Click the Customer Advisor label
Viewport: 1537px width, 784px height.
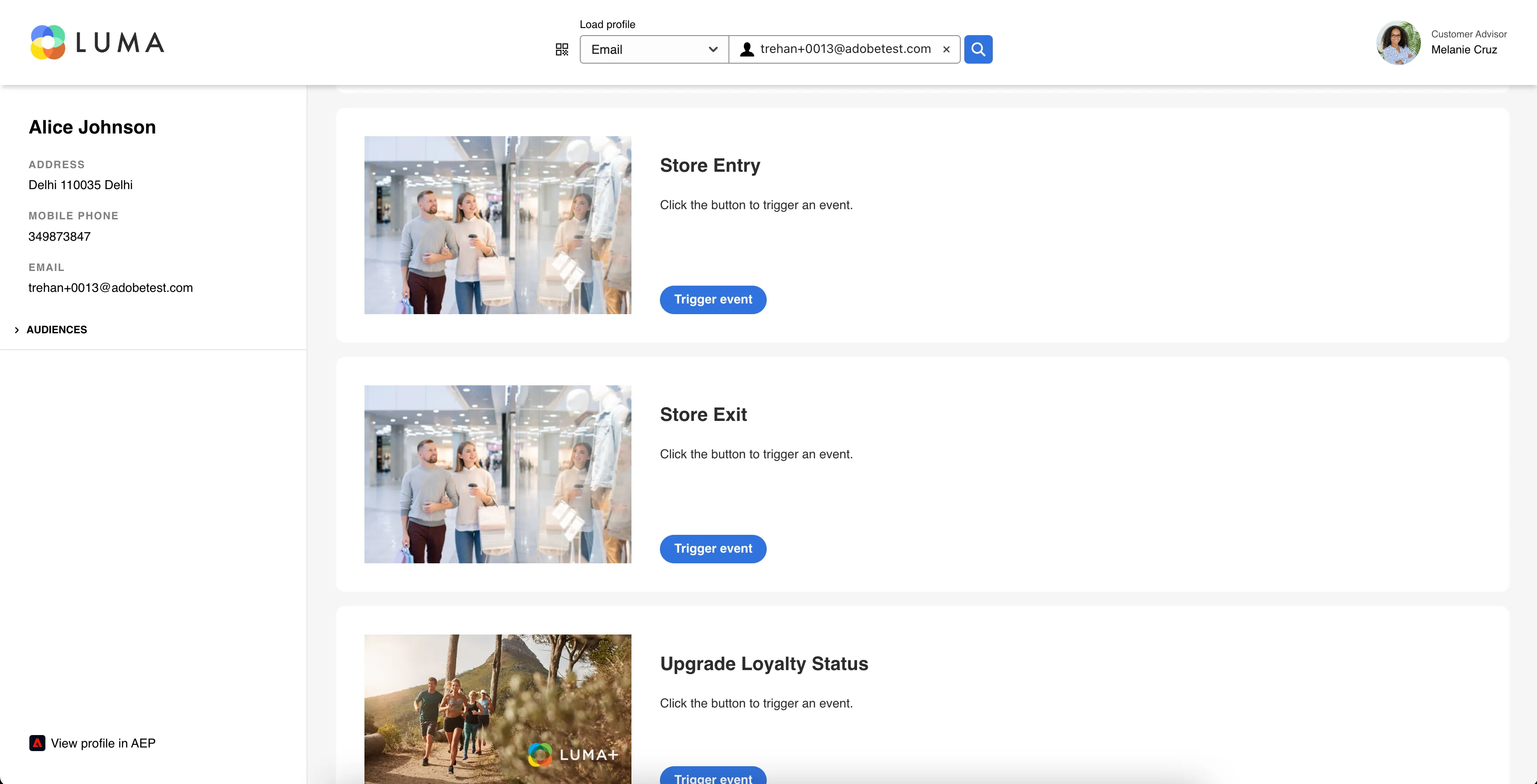click(1469, 34)
